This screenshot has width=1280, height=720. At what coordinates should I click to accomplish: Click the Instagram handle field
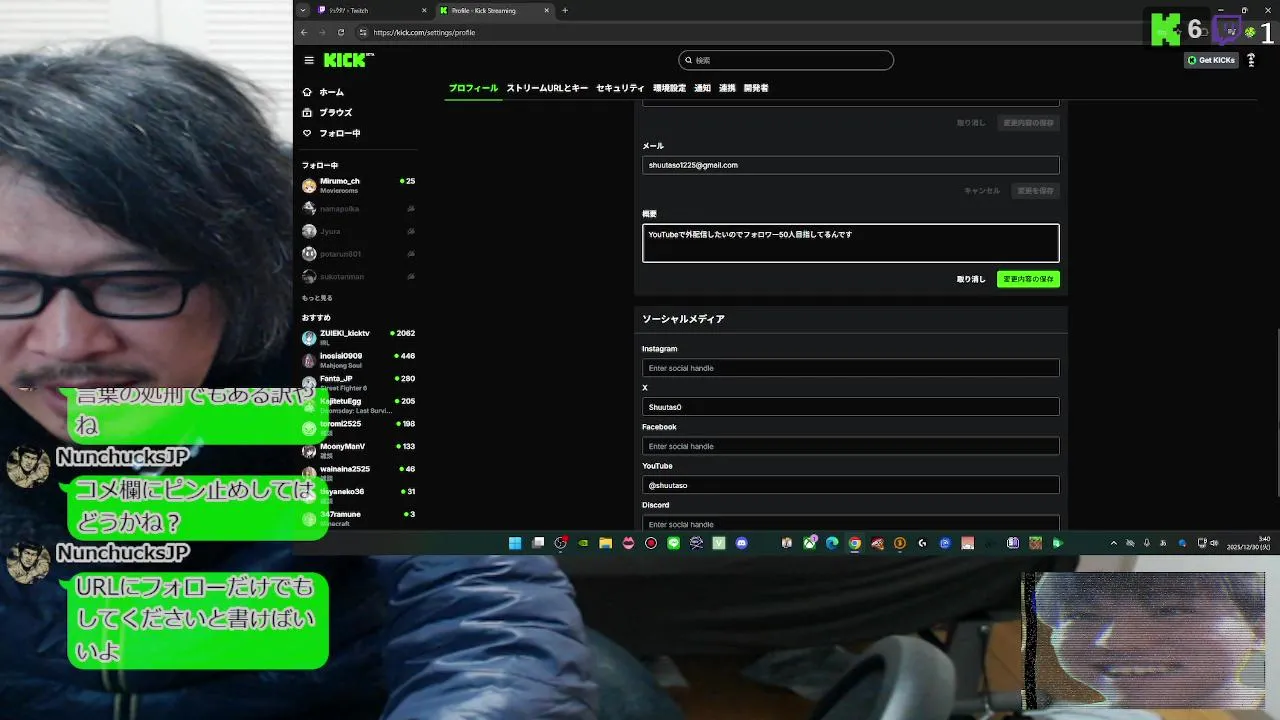[850, 368]
